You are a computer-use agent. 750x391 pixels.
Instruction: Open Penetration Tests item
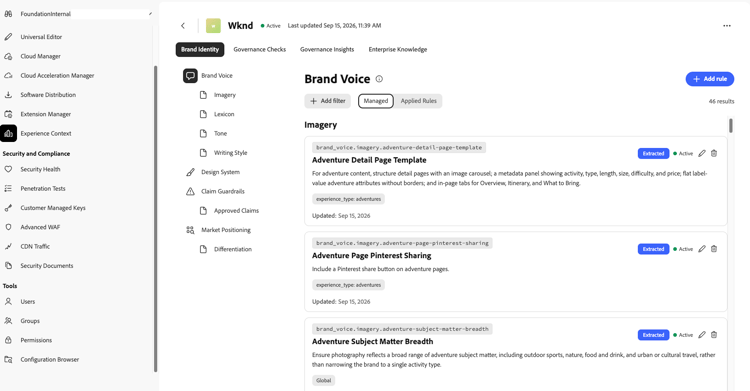(x=43, y=189)
